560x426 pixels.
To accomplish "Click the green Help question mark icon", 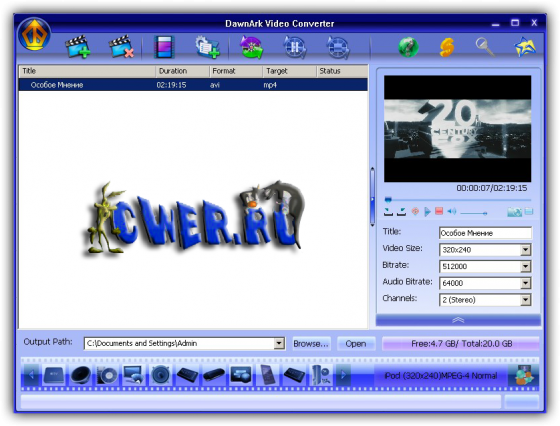I will (408, 47).
